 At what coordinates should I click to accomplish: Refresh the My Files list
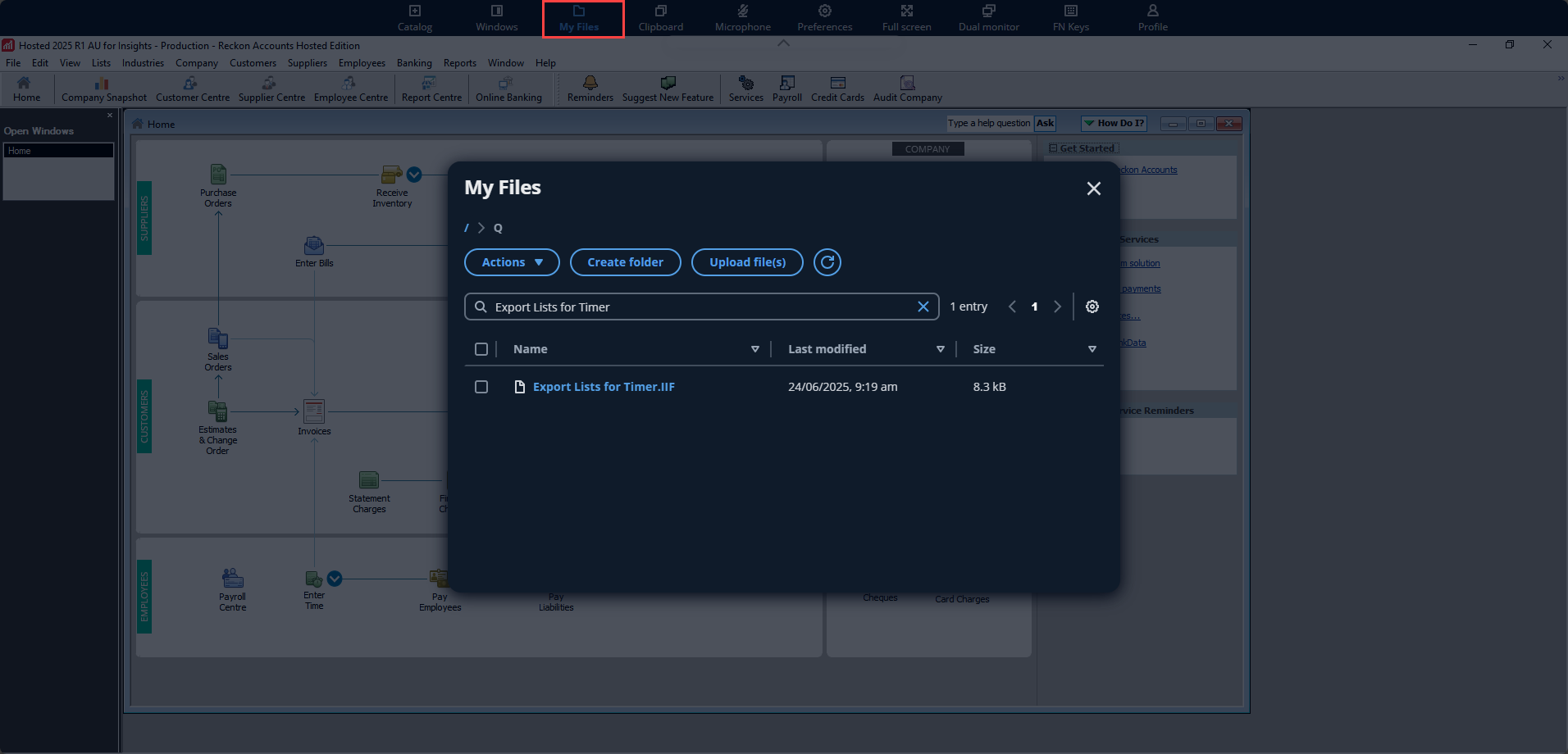pyautogui.click(x=827, y=262)
